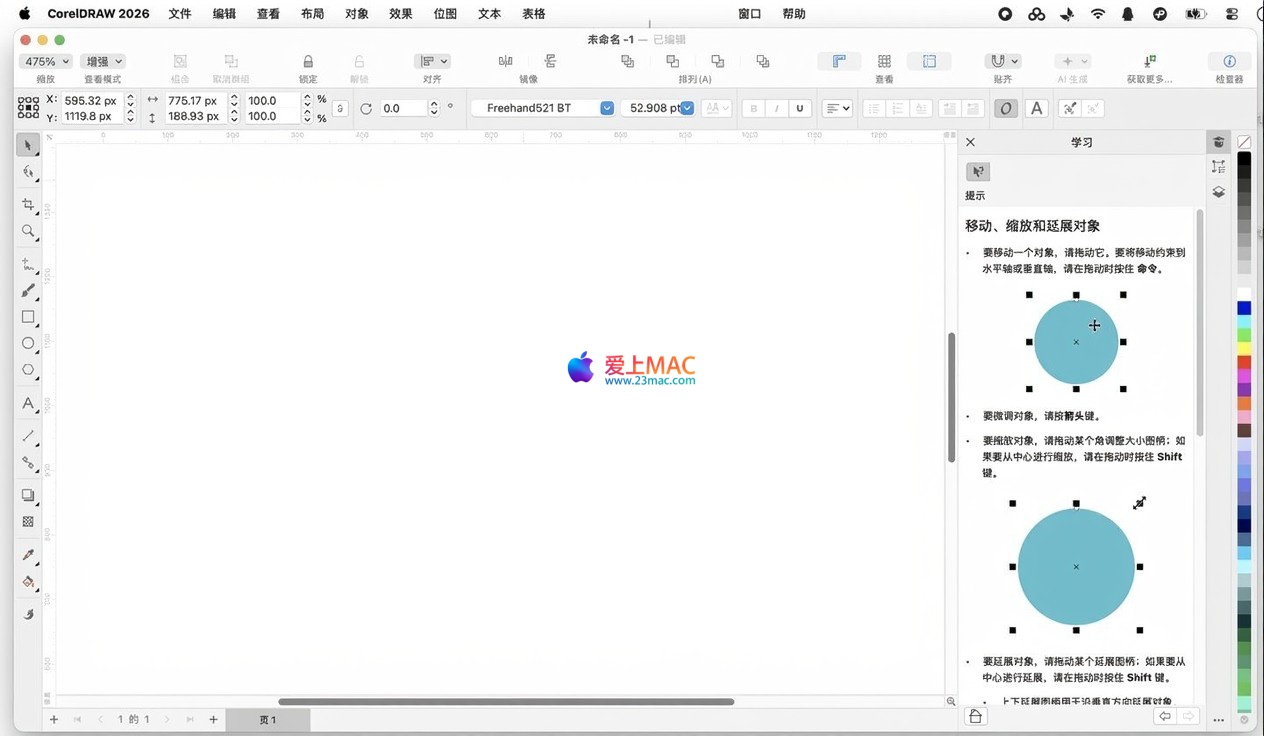Image resolution: width=1264 pixels, height=736 pixels.
Task: Select the Crop tool in the toolbox
Action: click(28, 205)
